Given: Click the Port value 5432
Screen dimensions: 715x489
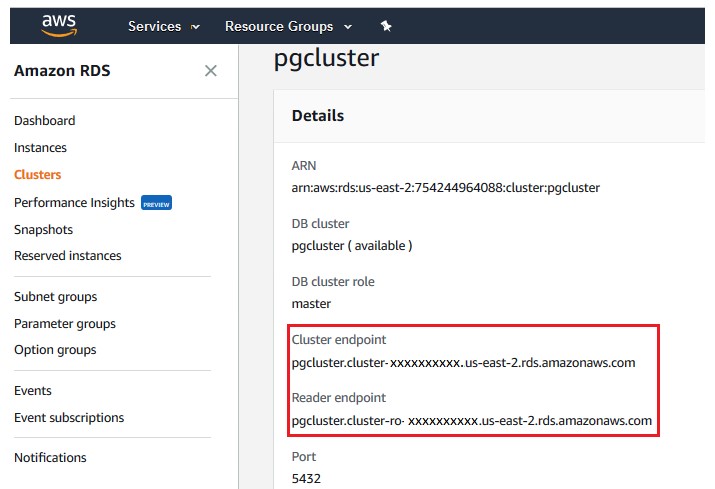Looking at the screenshot, I should tap(306, 479).
